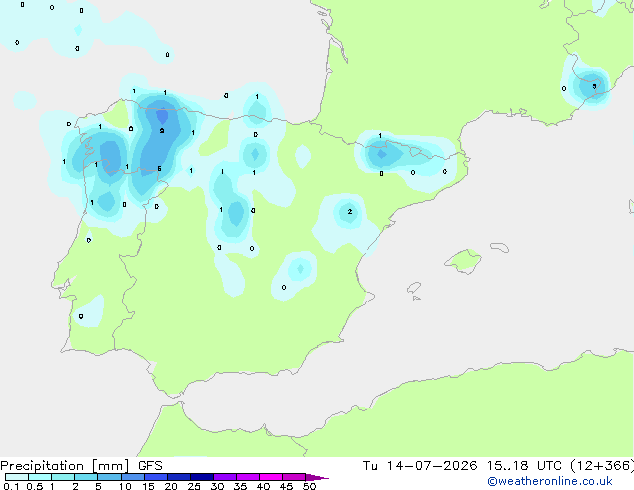Click the 25 legend scale label
The image size is (634, 490).
click(194, 486)
